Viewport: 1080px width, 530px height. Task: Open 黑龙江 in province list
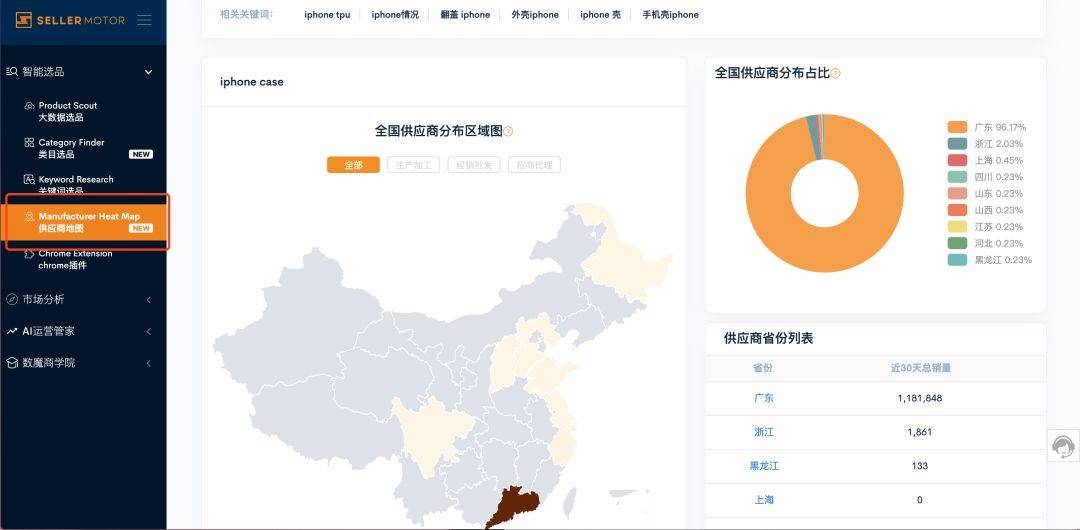pyautogui.click(x=763, y=466)
